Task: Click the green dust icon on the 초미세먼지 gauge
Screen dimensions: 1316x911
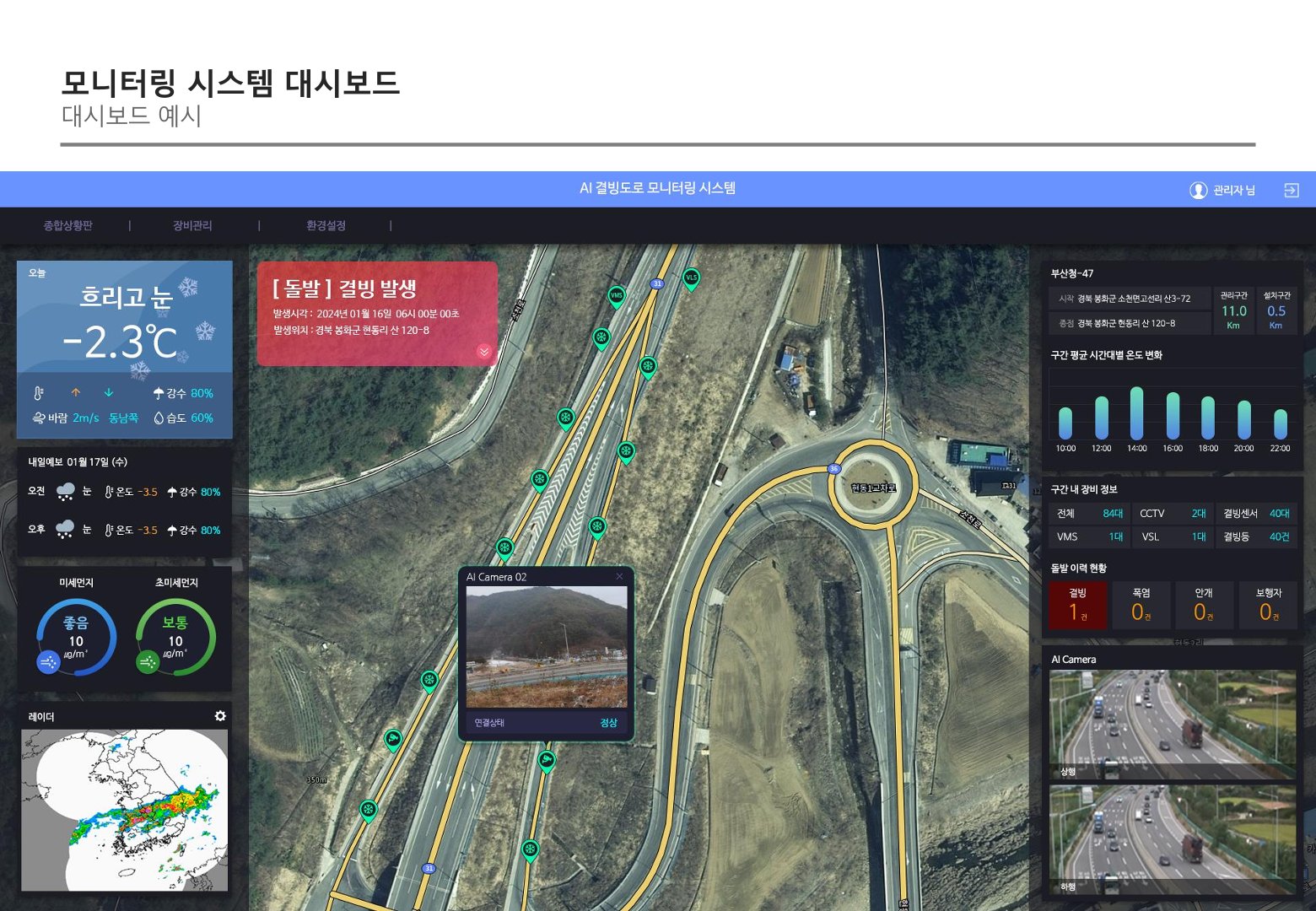Action: pyautogui.click(x=148, y=662)
